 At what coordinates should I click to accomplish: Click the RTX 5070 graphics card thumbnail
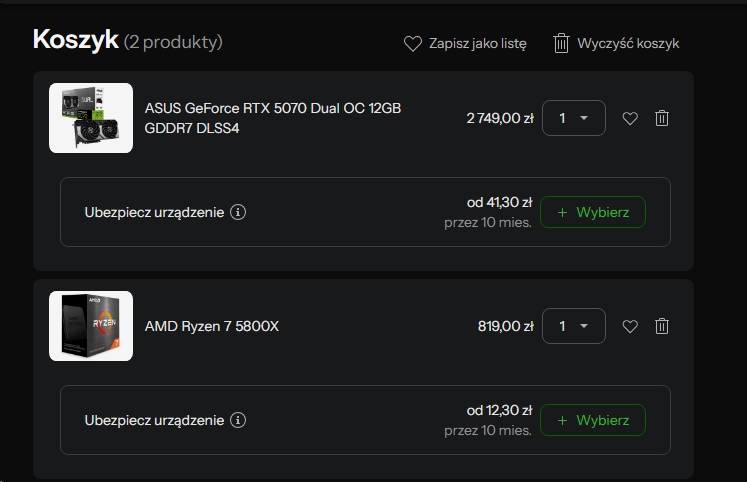[91, 118]
